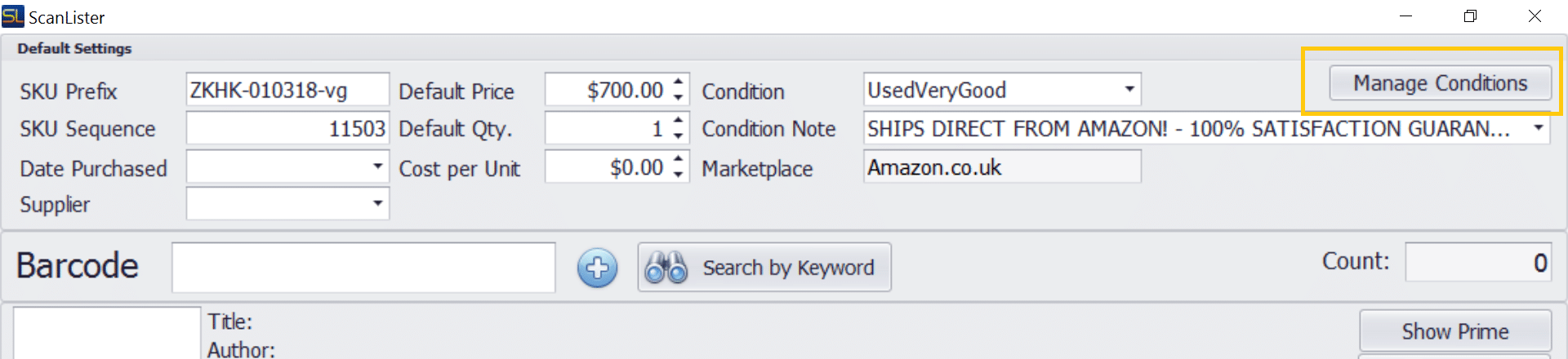The width and height of the screenshot is (1568, 359).
Task: Click the blue plus add barcode icon
Action: (597, 268)
